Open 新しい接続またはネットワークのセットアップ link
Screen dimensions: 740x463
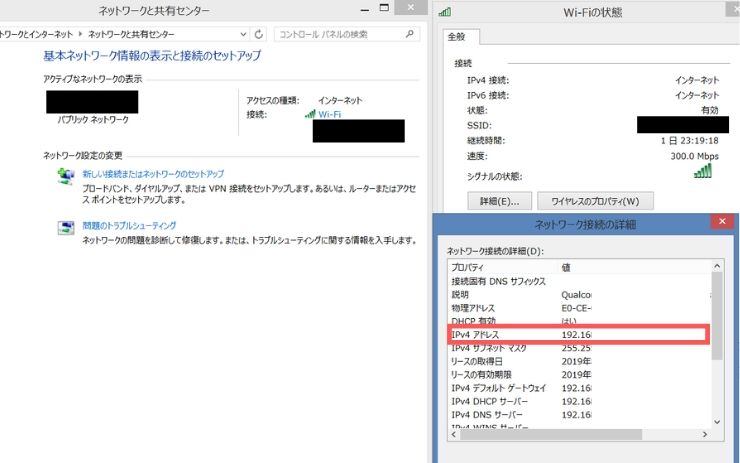[x=153, y=174]
